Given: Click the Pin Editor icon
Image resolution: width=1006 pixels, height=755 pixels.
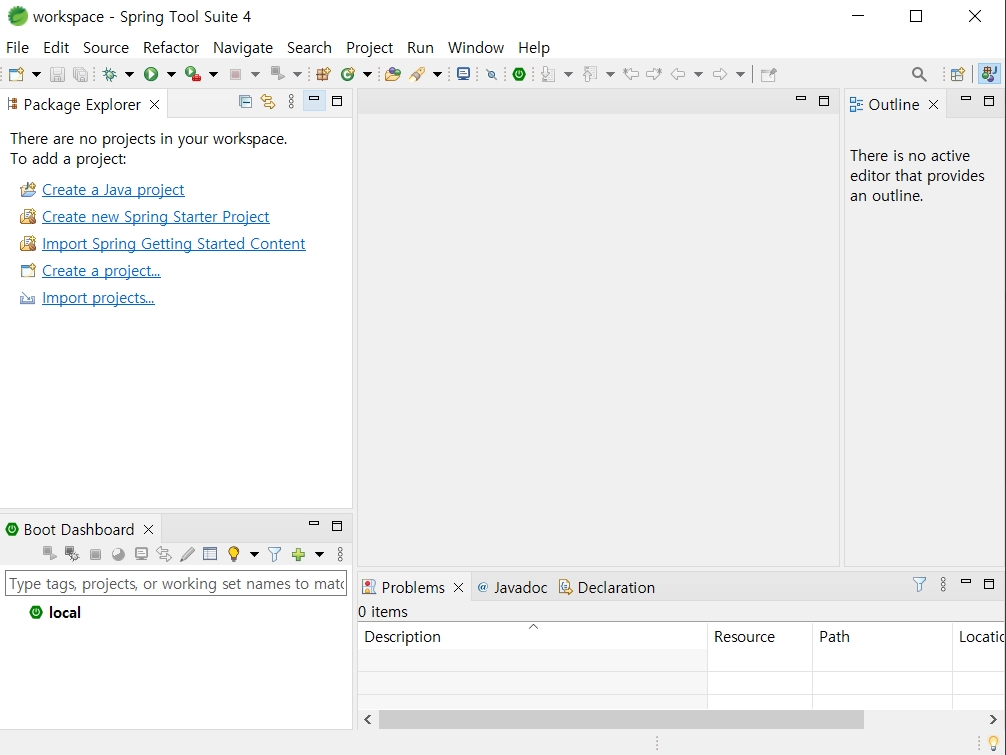Looking at the screenshot, I should click(x=768, y=74).
